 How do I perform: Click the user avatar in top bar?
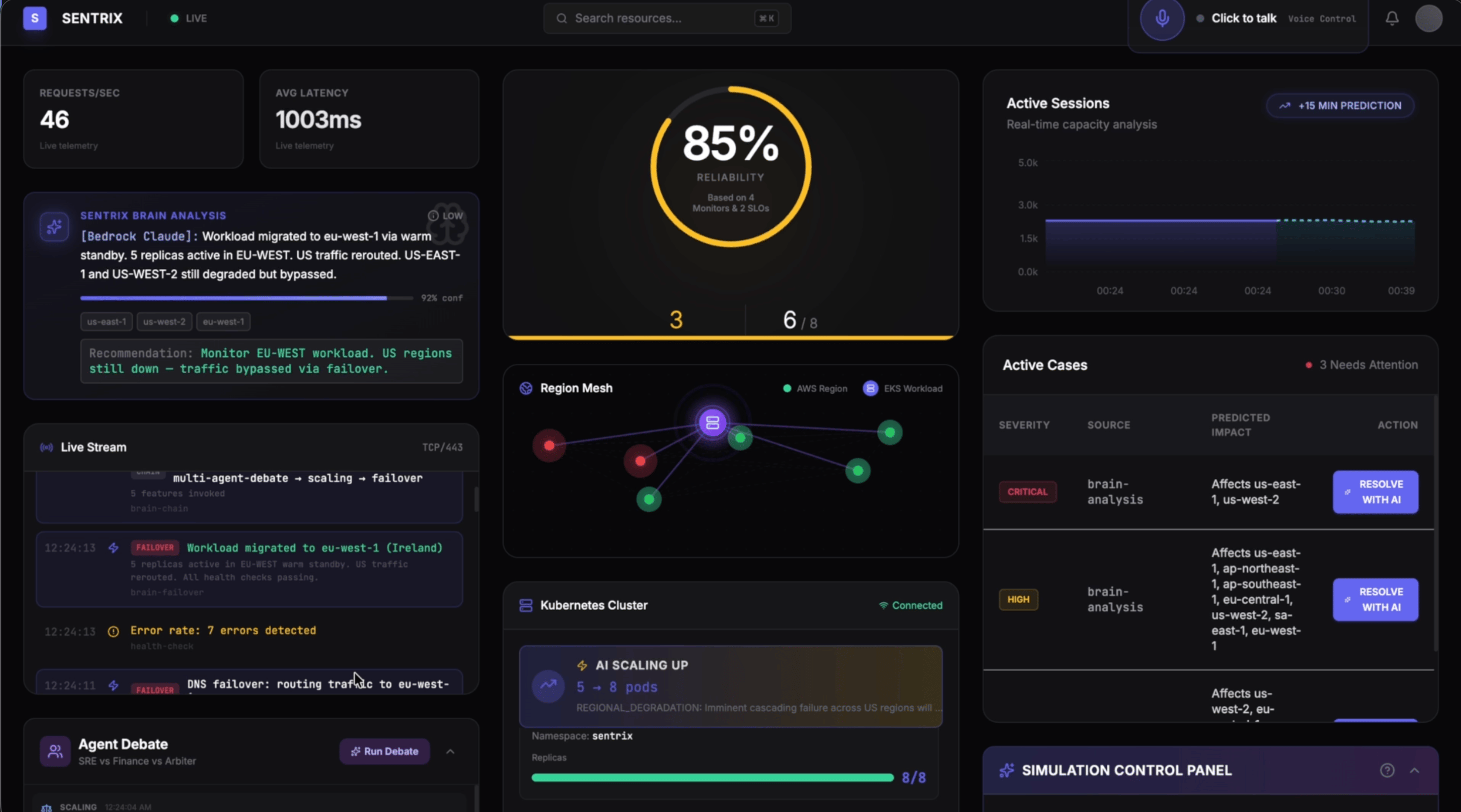pos(1428,19)
